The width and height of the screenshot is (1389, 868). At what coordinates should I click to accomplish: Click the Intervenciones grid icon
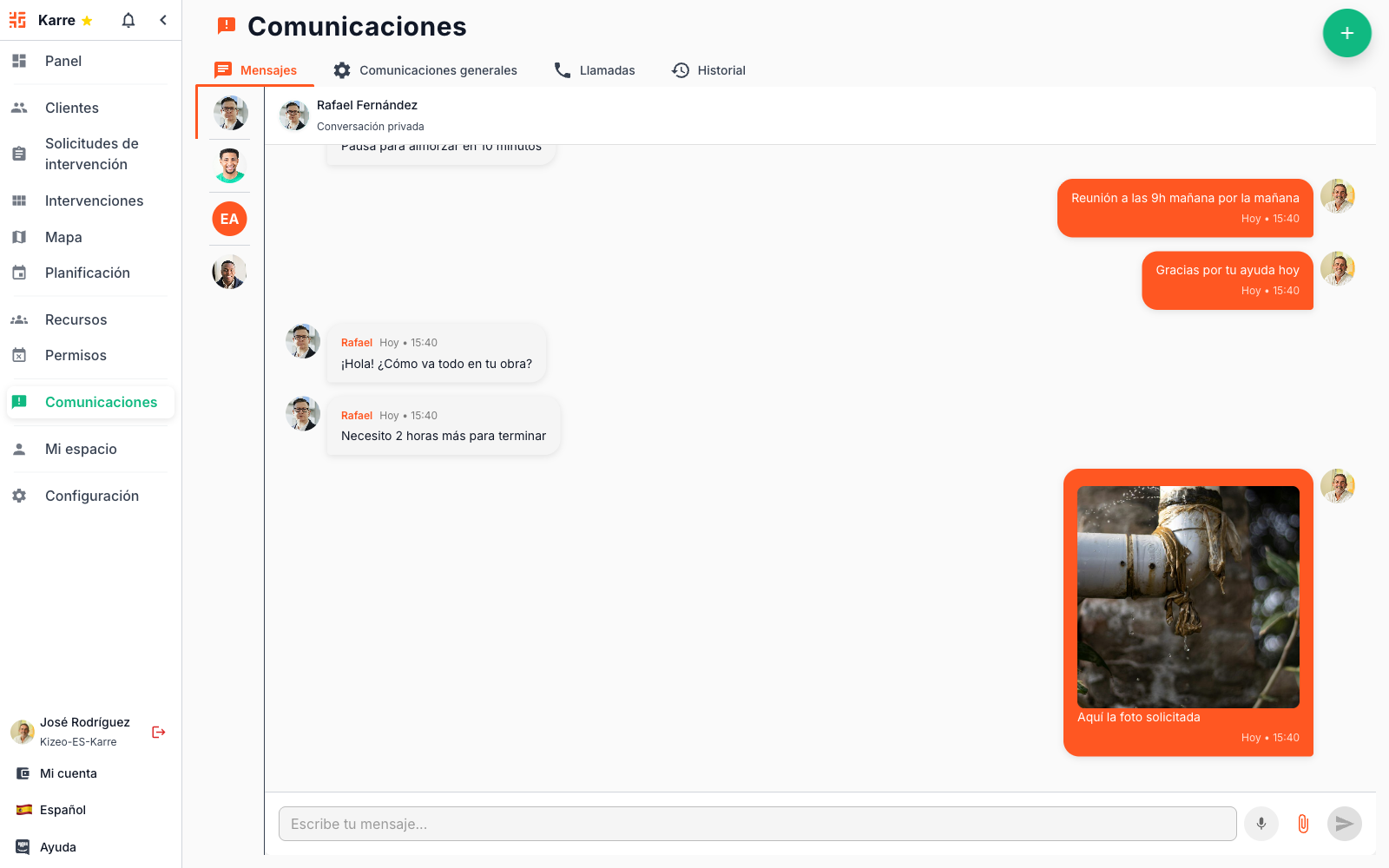19,201
